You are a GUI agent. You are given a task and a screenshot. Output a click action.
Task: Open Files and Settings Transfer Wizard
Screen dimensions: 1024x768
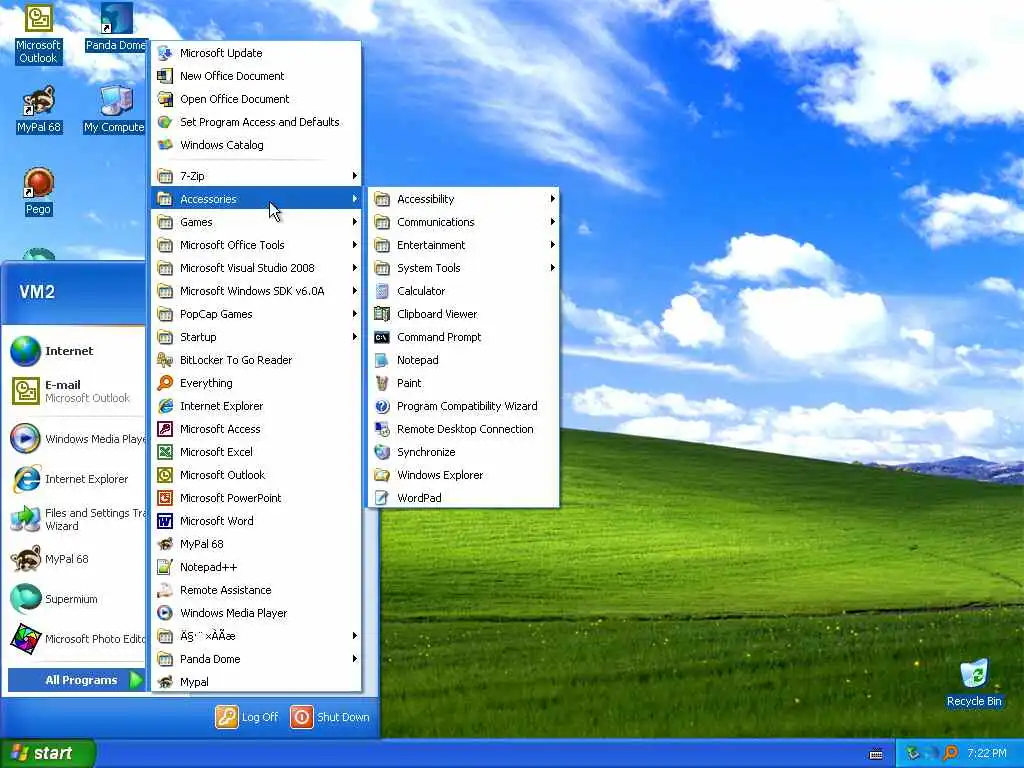pos(76,519)
